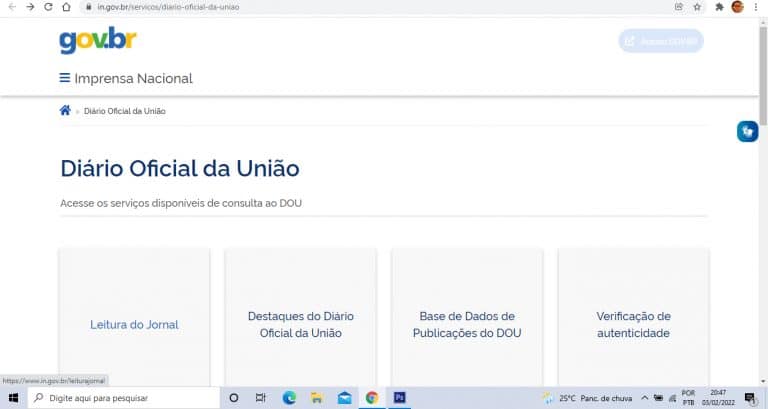Open the VLibras accessibility widget
Screen dimensions: 768x409
(747, 131)
